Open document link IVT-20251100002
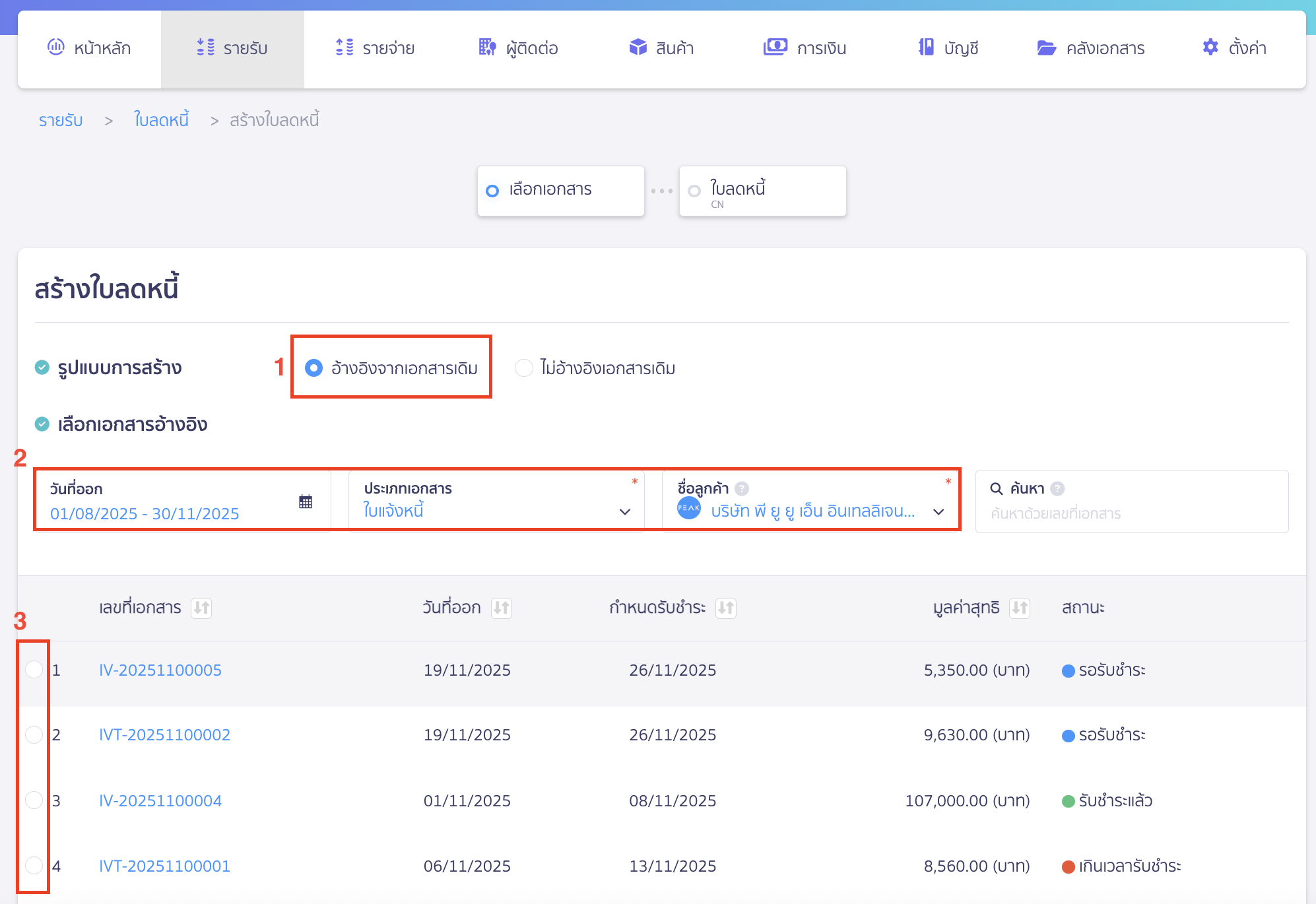The width and height of the screenshot is (1316, 904). (x=164, y=735)
